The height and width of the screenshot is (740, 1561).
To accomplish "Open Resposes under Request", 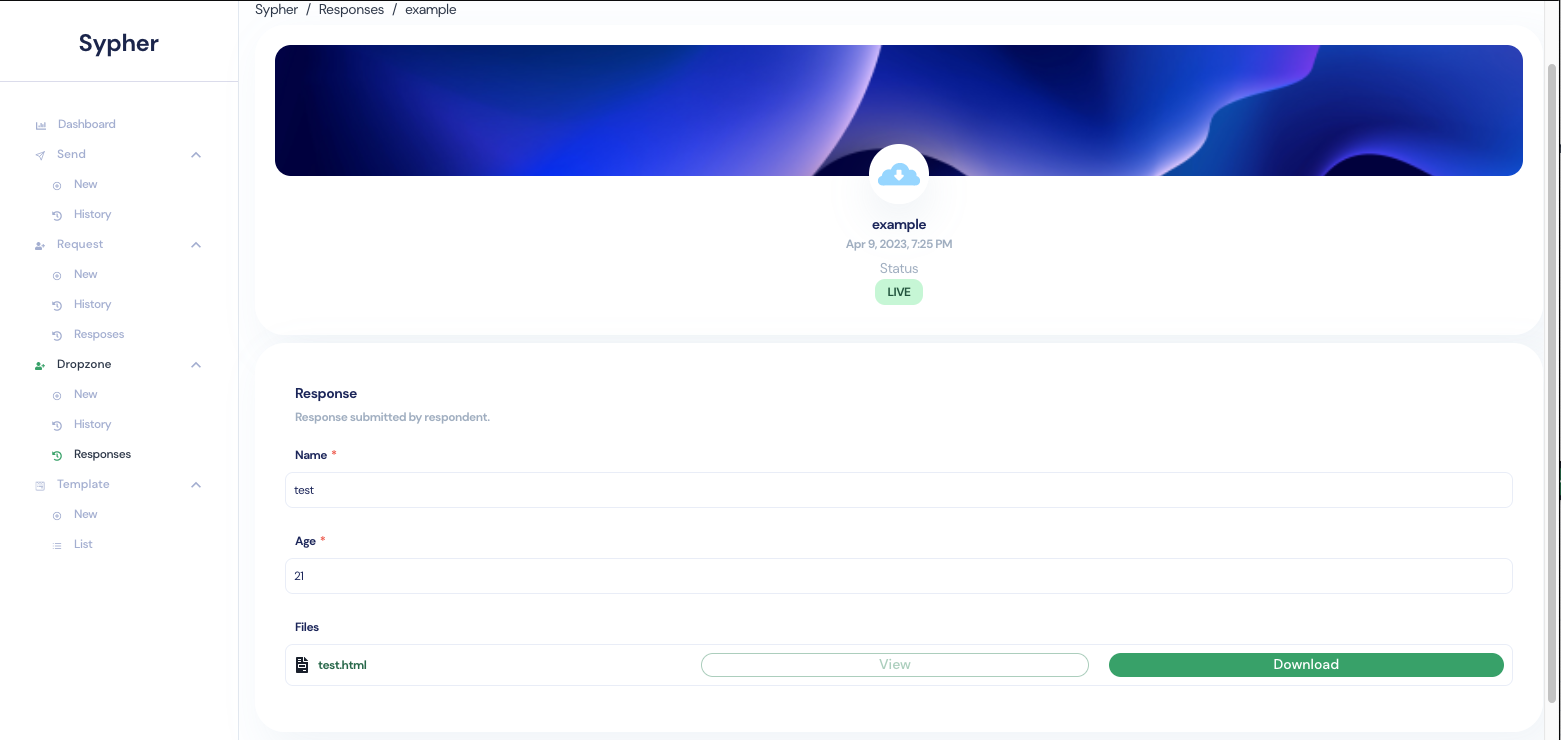I will (99, 334).
